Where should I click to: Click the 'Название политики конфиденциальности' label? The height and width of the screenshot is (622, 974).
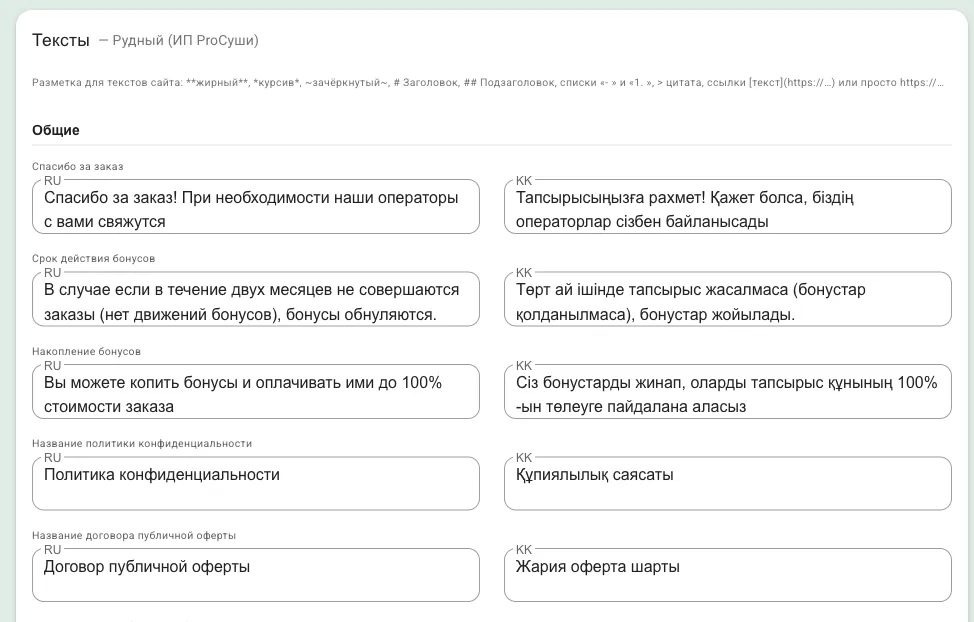142,444
